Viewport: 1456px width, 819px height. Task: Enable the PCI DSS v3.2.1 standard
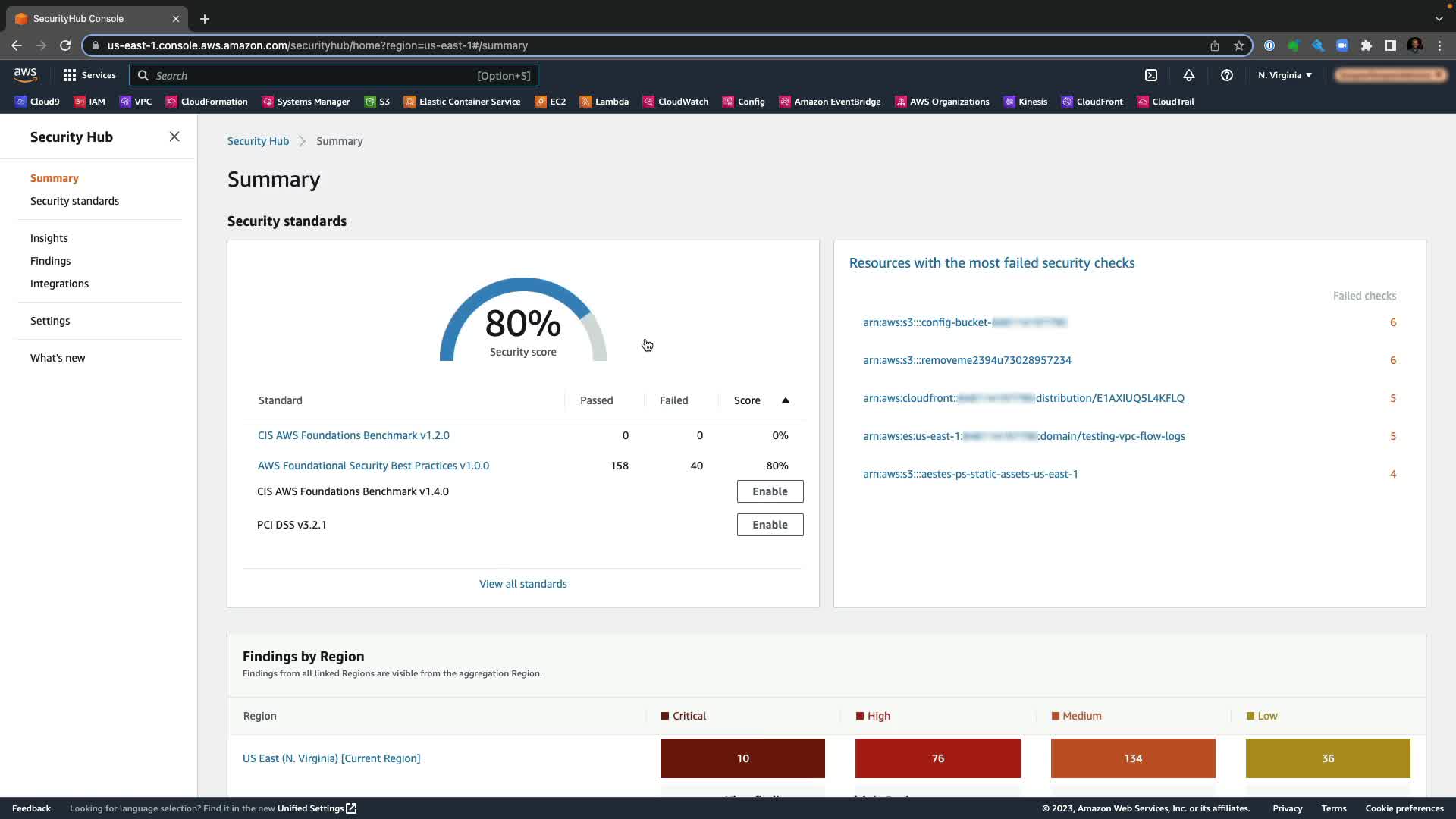(770, 525)
